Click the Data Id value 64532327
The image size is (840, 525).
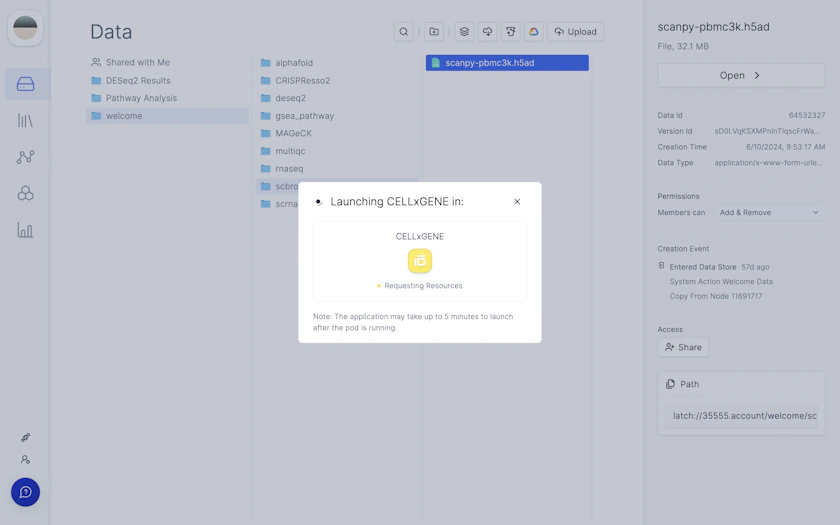click(x=807, y=115)
